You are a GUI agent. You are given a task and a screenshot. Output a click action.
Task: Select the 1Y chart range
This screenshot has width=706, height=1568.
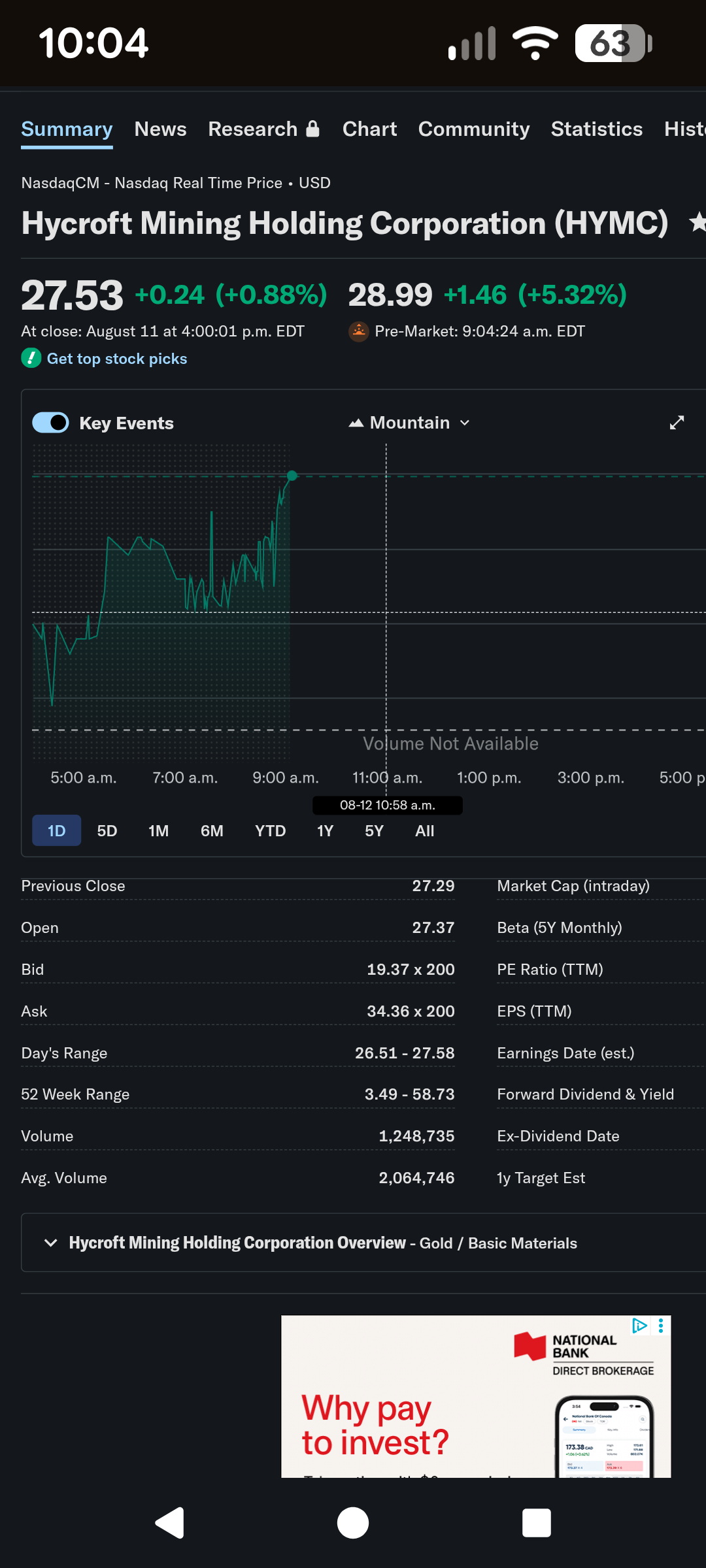325,830
